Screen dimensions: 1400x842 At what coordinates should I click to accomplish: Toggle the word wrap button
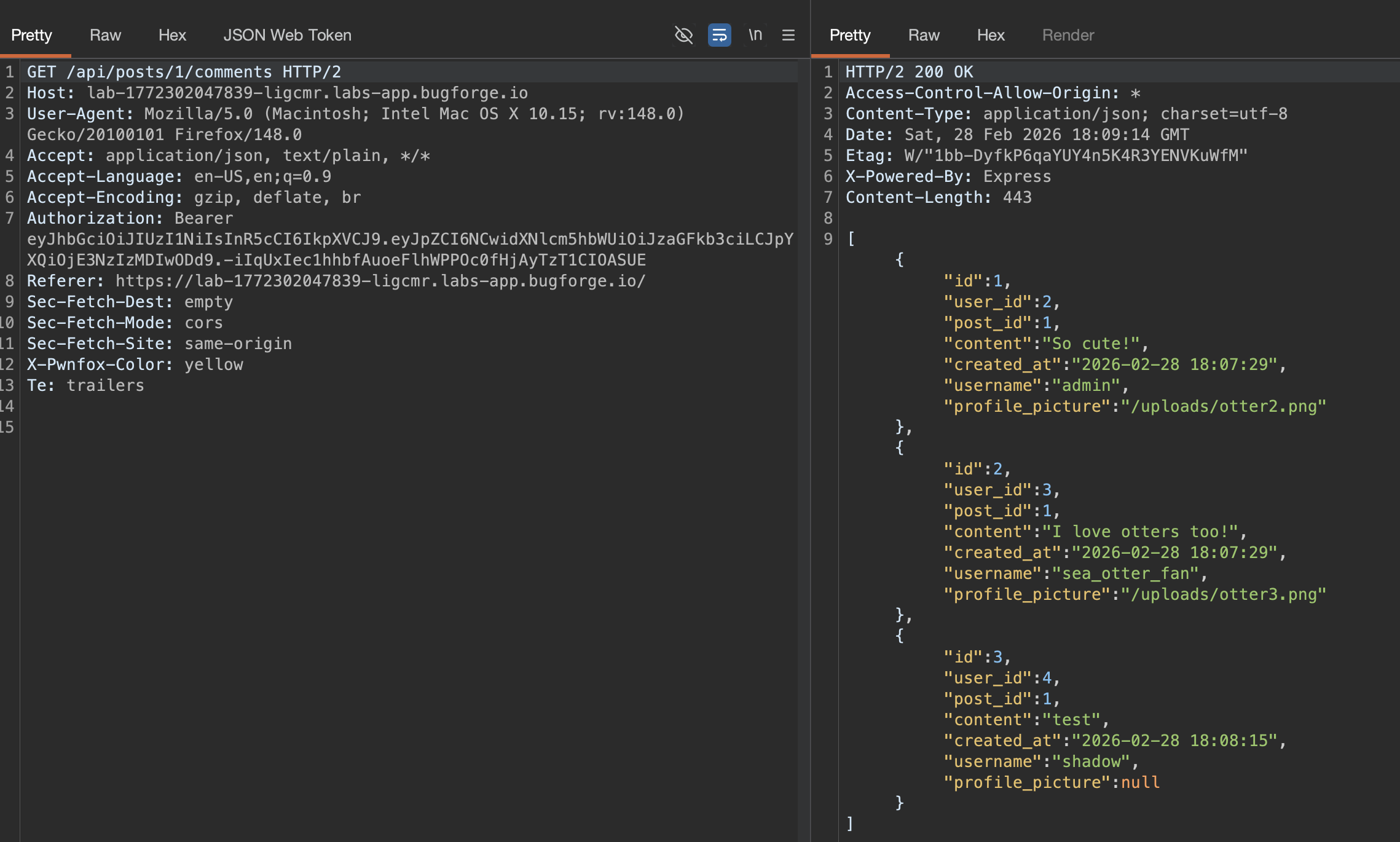point(719,35)
